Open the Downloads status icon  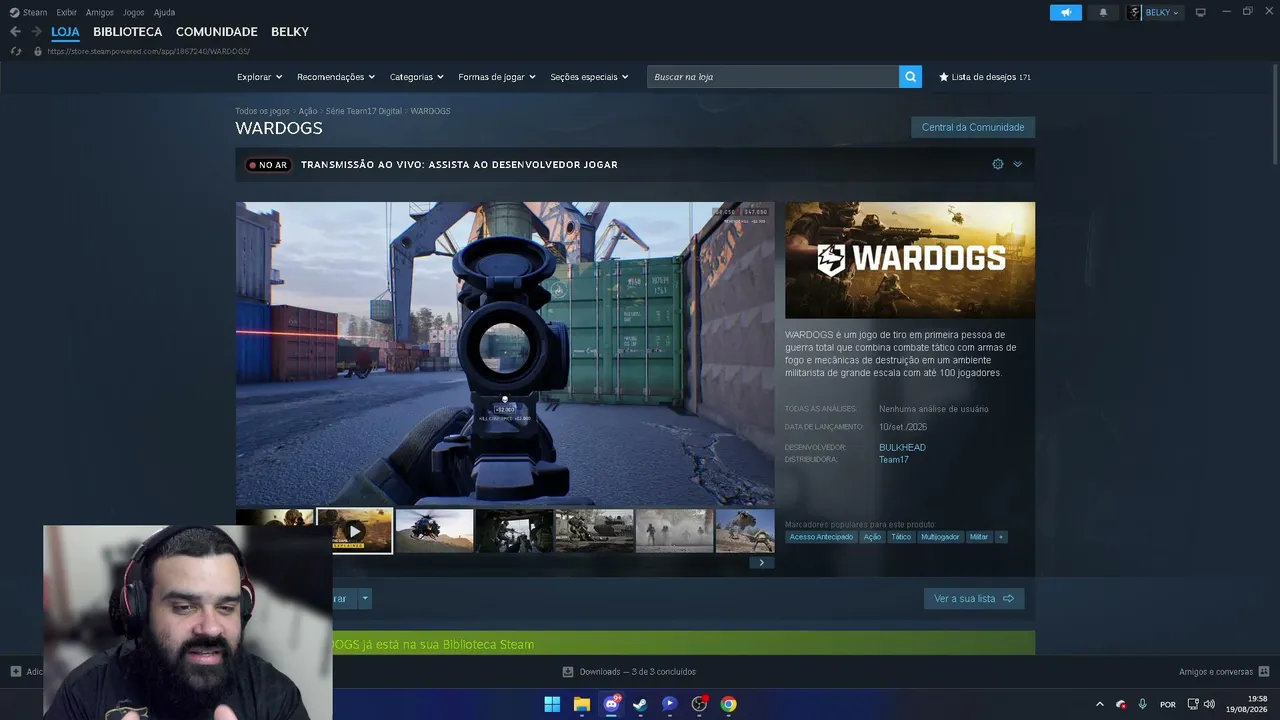click(568, 672)
